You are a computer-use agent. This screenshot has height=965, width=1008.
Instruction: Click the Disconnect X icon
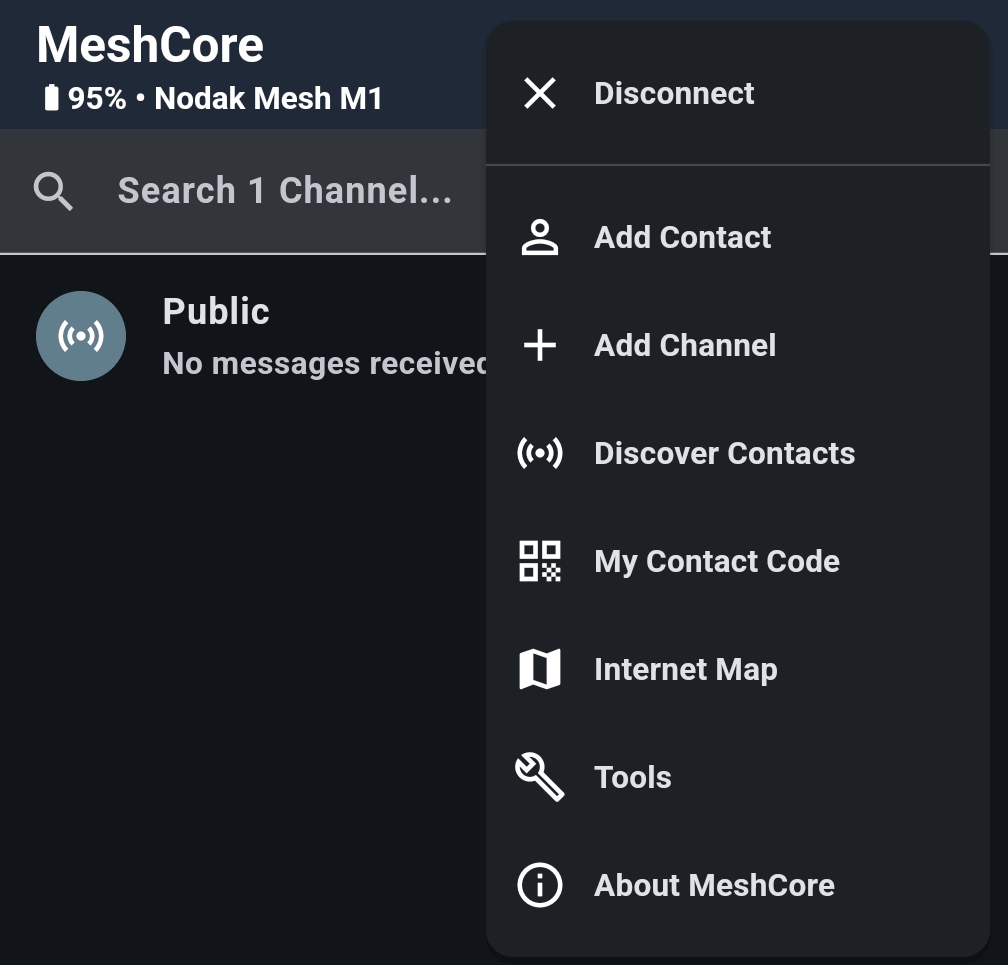click(x=539, y=93)
